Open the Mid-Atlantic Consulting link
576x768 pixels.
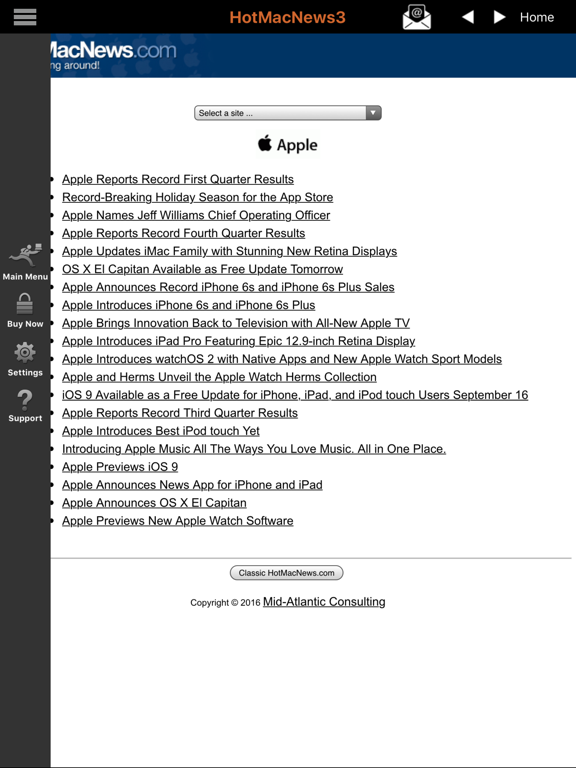324,601
